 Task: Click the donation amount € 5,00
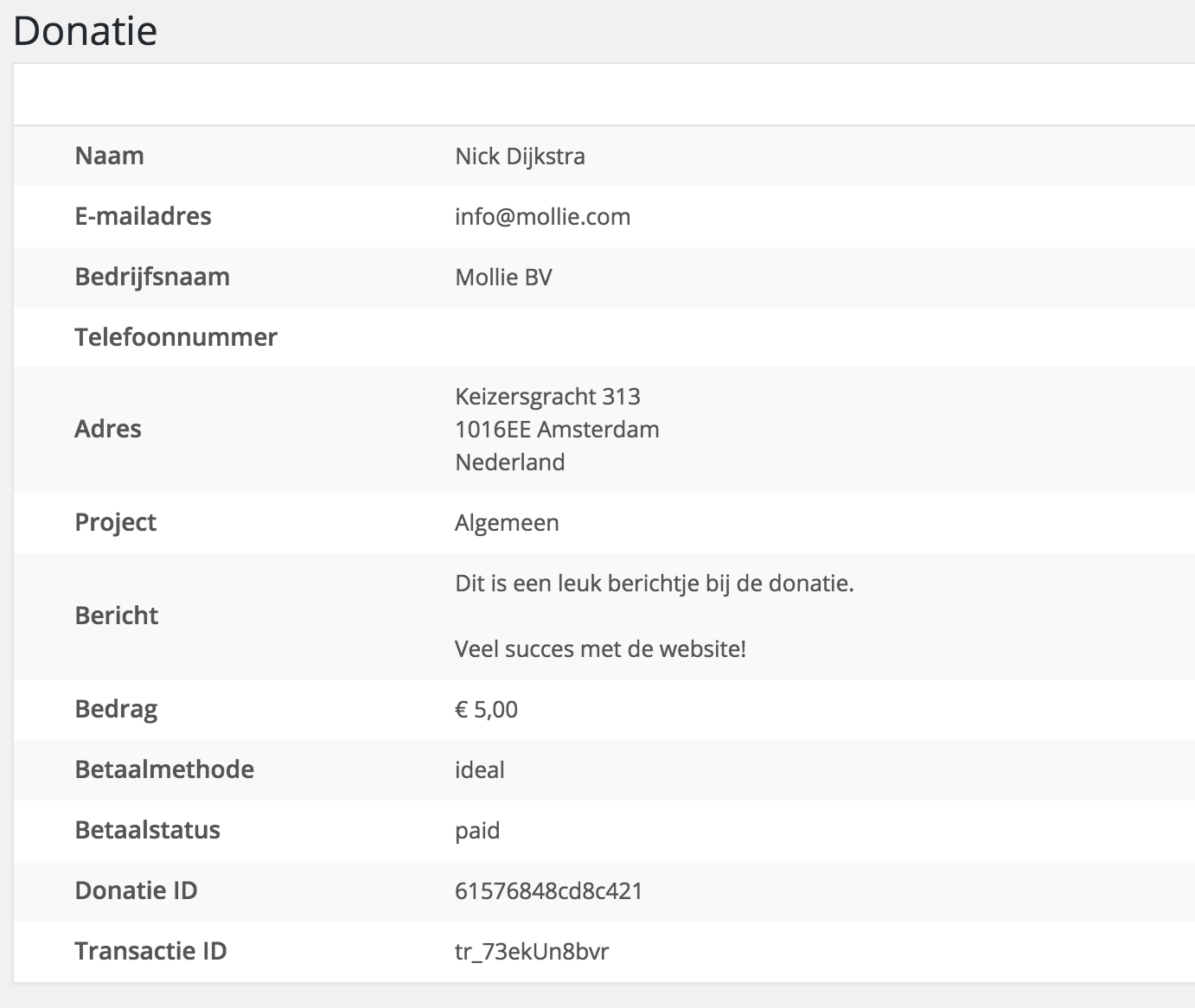click(x=486, y=710)
